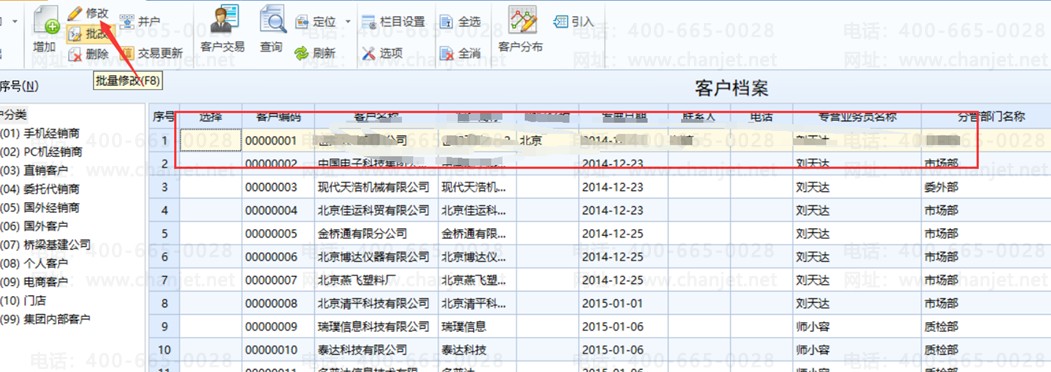
Task: Click the 序号 column header
Action: pos(164,116)
